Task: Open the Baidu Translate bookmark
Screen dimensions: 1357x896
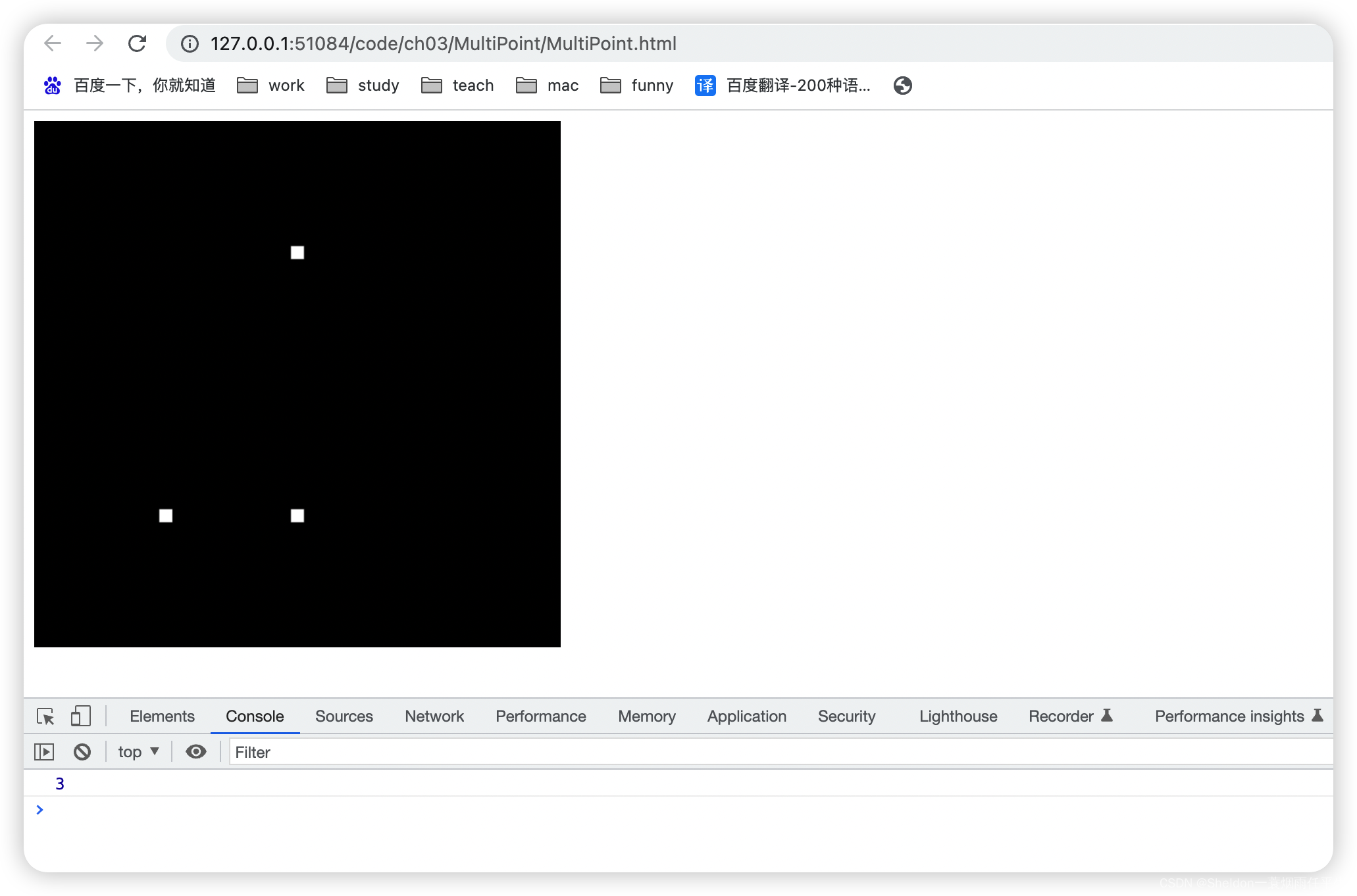Action: click(783, 86)
